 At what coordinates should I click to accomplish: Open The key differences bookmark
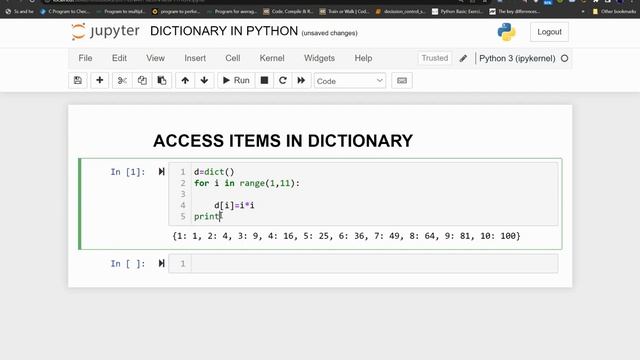[x=515, y=11]
